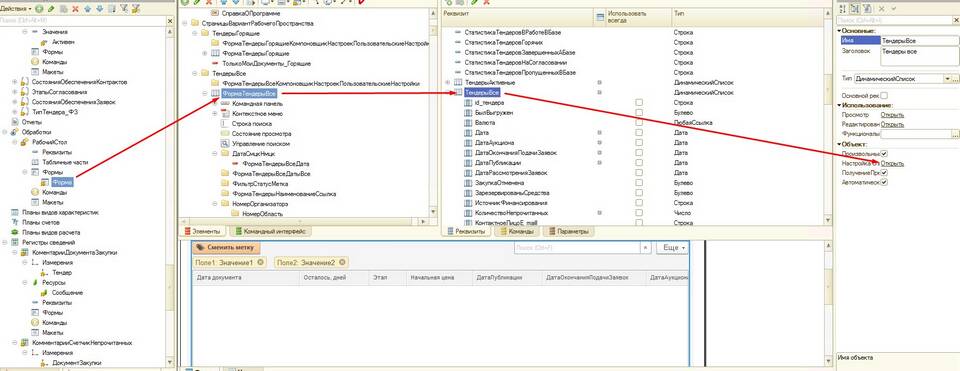Image resolution: width=960 pixels, height=371 pixels.
Task: Toggle the Основной реквизит checkbox
Action: tap(883, 96)
